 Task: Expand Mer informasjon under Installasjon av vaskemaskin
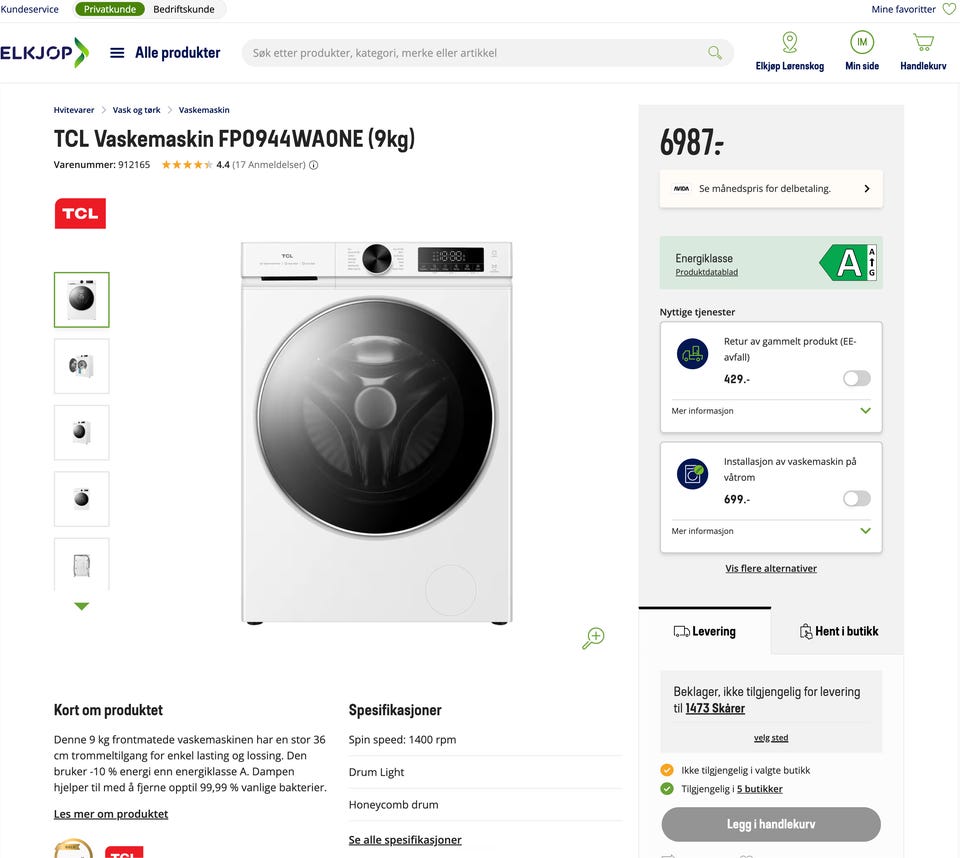tap(771, 531)
